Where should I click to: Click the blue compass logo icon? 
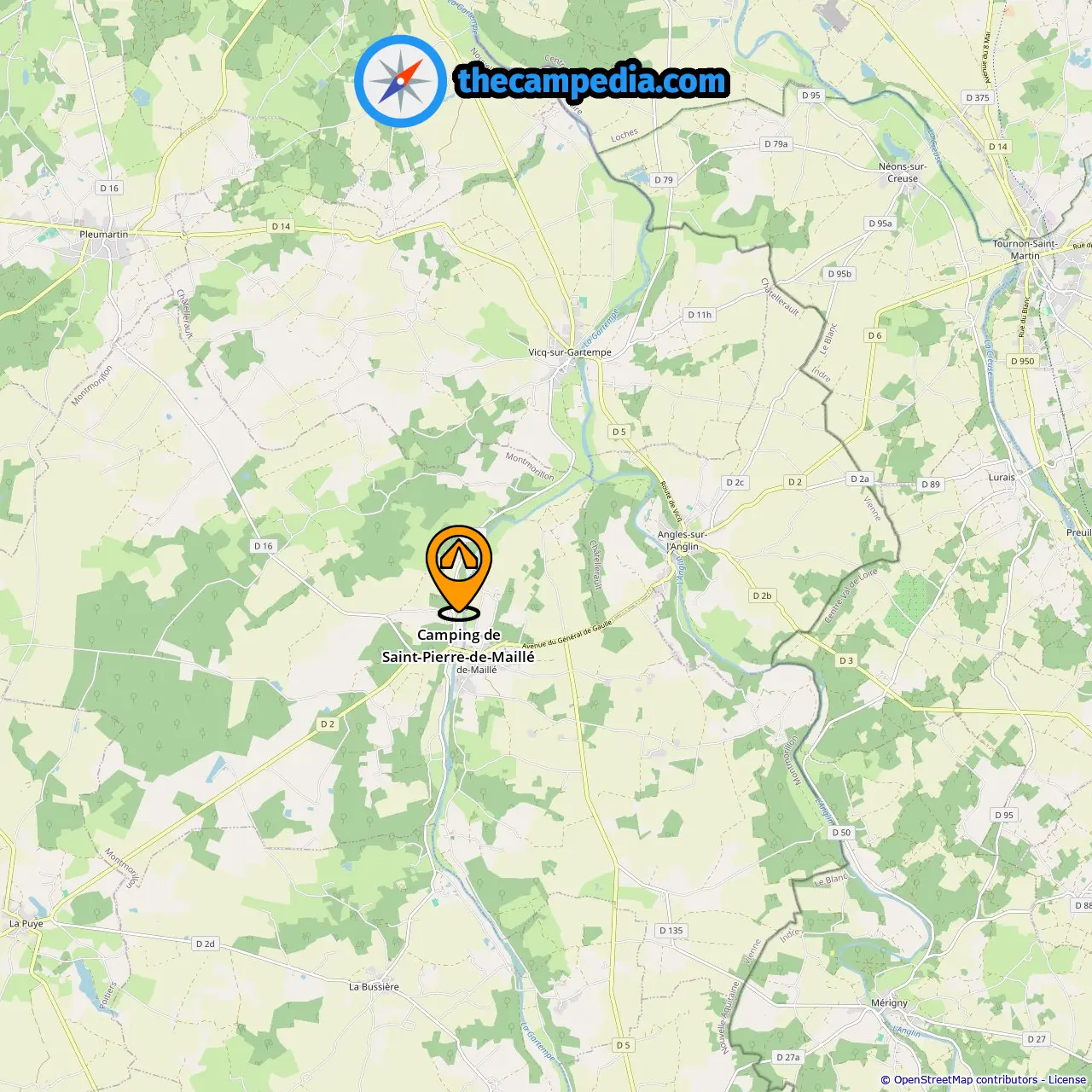[401, 82]
